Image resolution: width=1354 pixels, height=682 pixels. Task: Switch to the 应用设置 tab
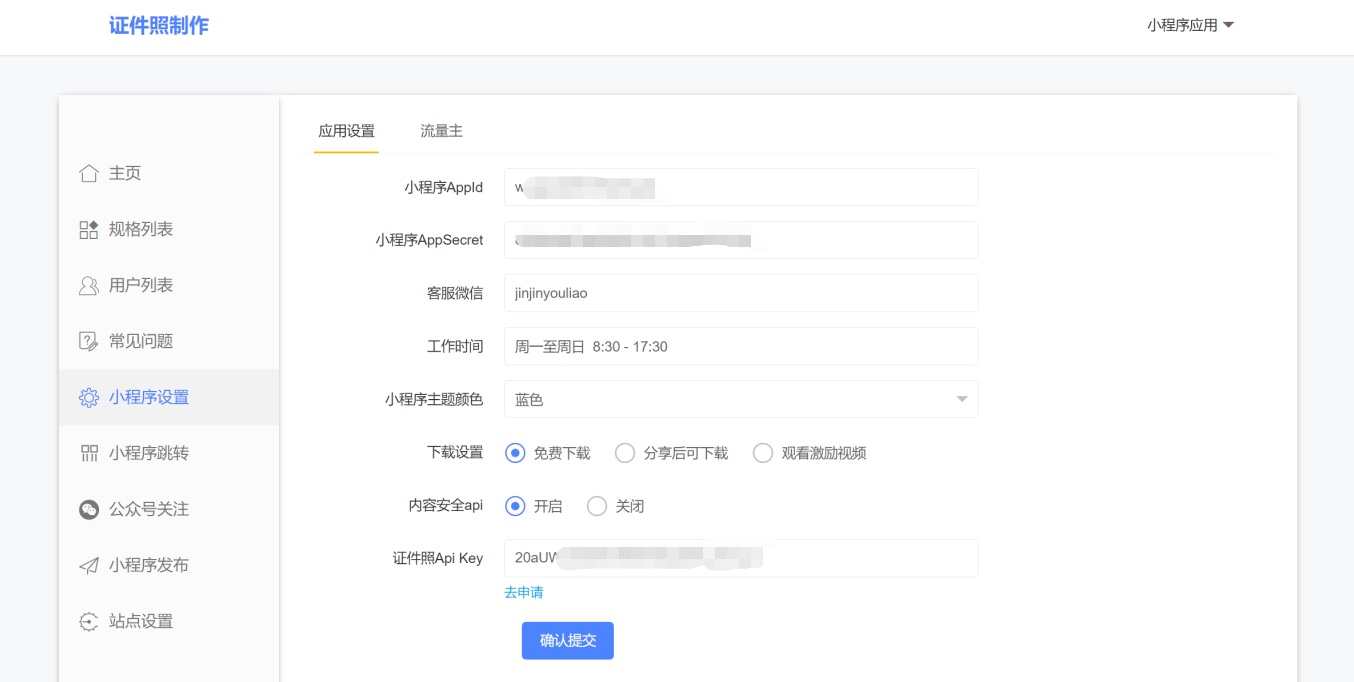(346, 131)
